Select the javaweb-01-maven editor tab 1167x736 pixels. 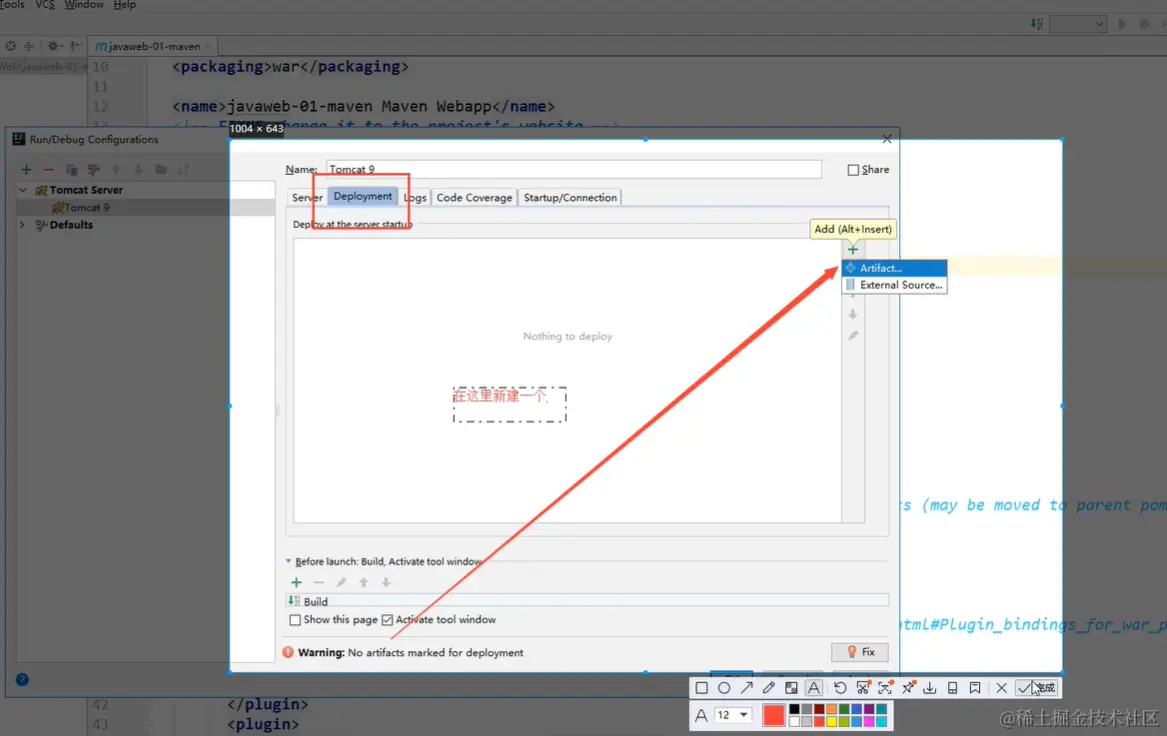154,46
